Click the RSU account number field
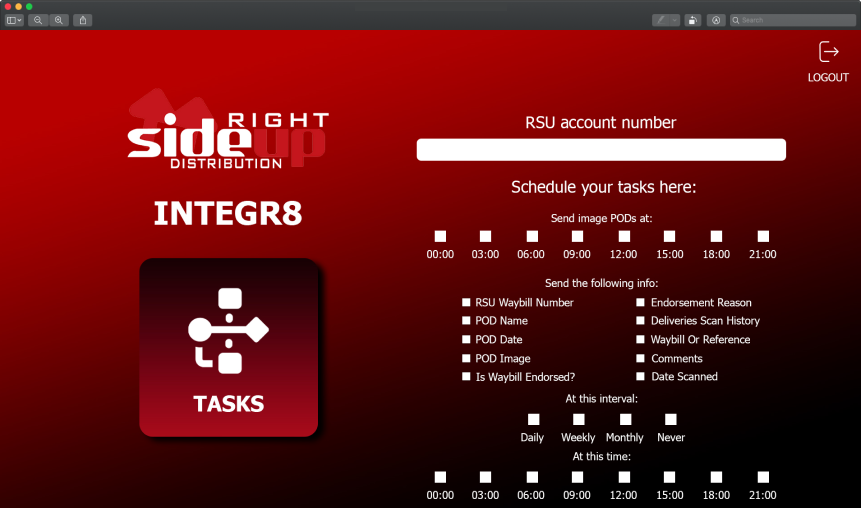 [601, 149]
